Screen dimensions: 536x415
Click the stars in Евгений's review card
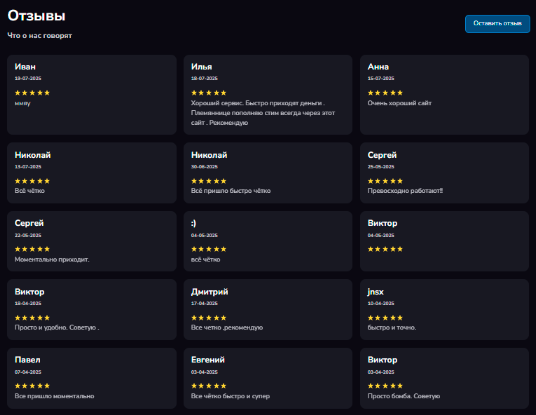(209, 386)
